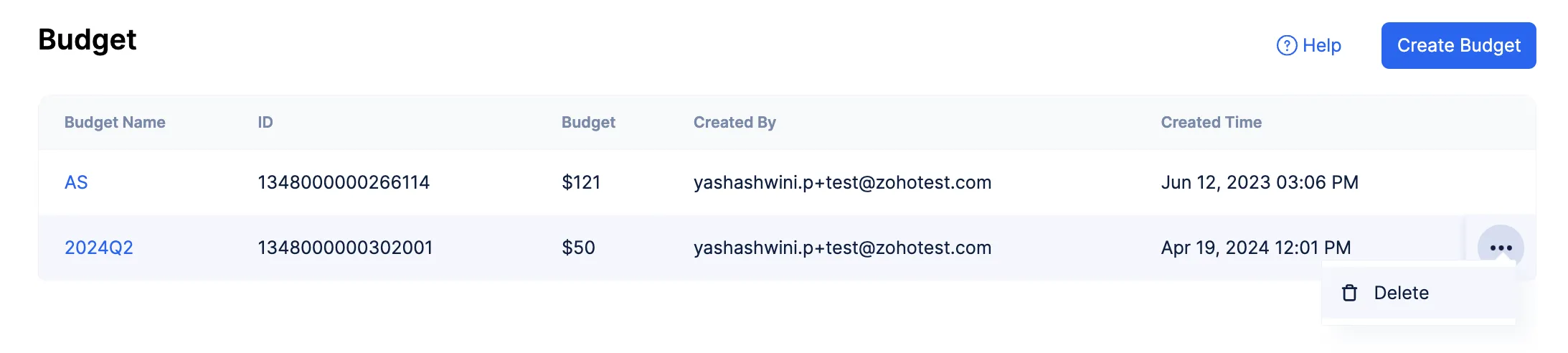The height and width of the screenshot is (353, 1568).
Task: Click the trash can icon beside Delete
Action: click(1349, 293)
